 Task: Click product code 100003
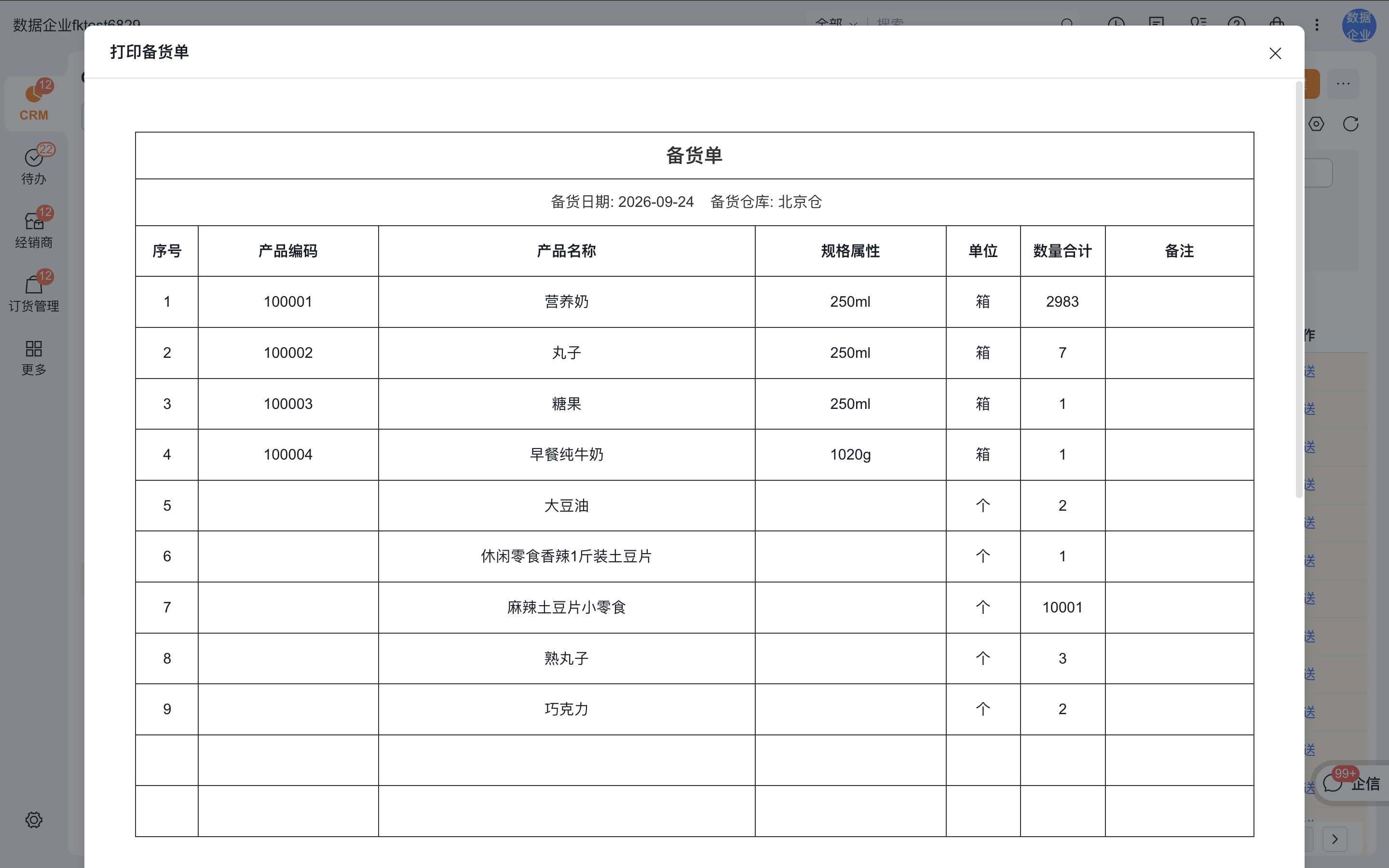click(287, 404)
